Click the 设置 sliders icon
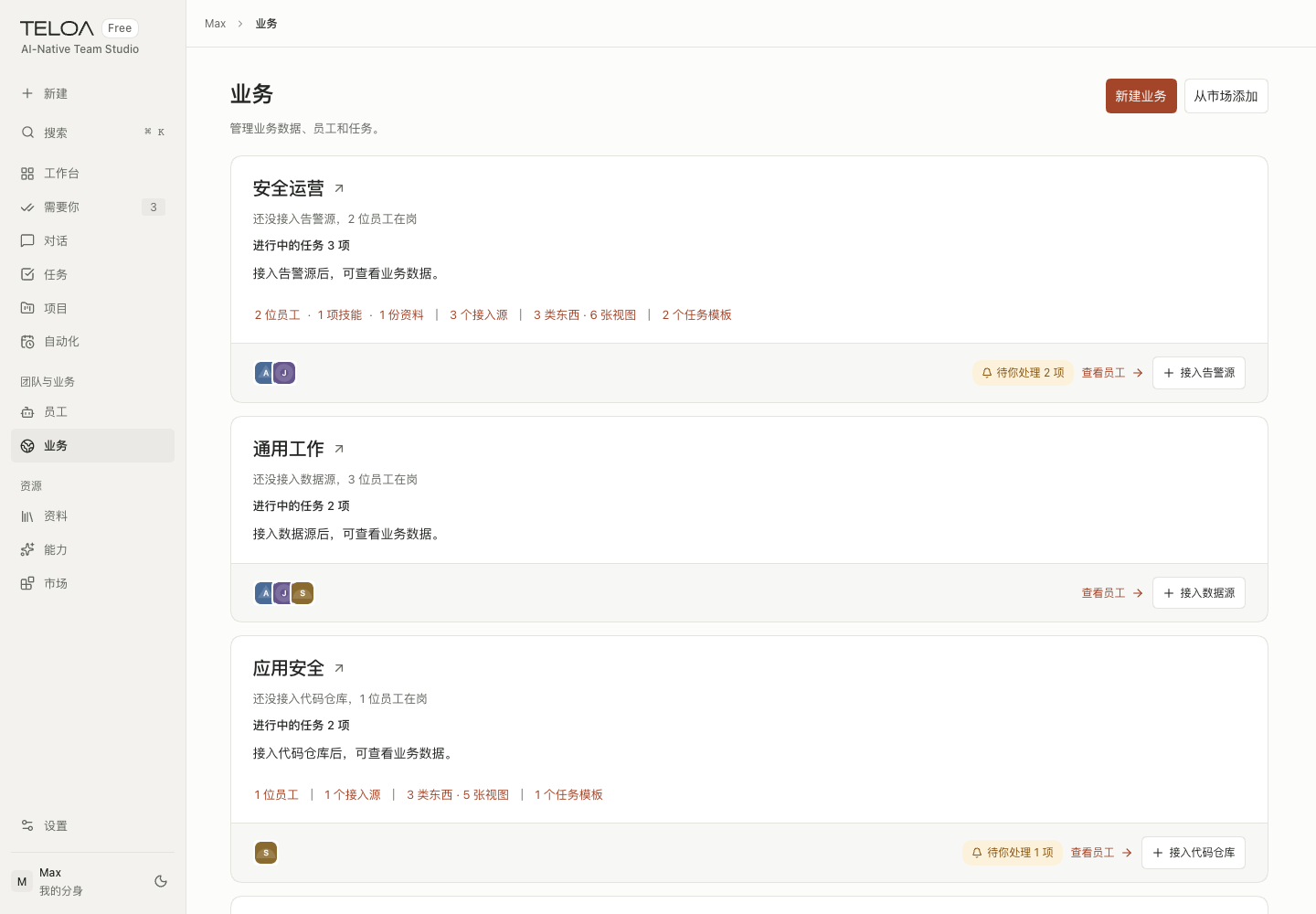1316x914 pixels. click(27, 825)
